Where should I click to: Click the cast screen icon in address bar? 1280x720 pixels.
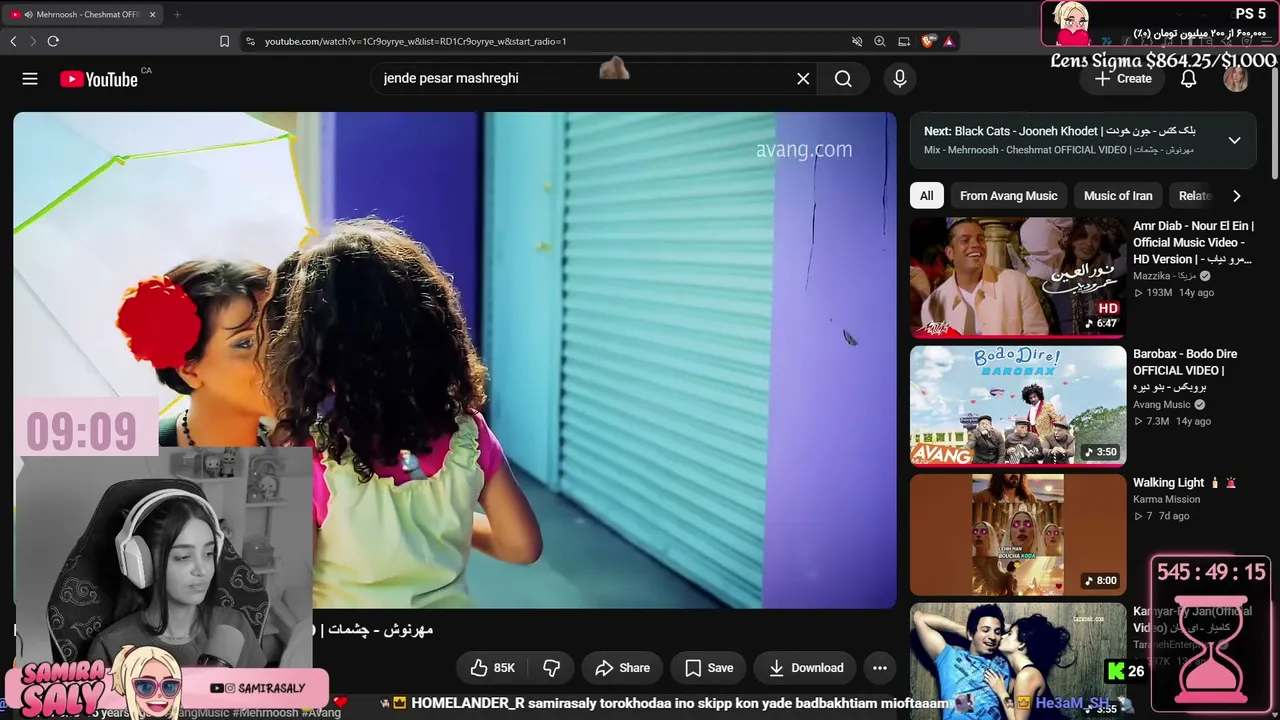click(x=904, y=41)
